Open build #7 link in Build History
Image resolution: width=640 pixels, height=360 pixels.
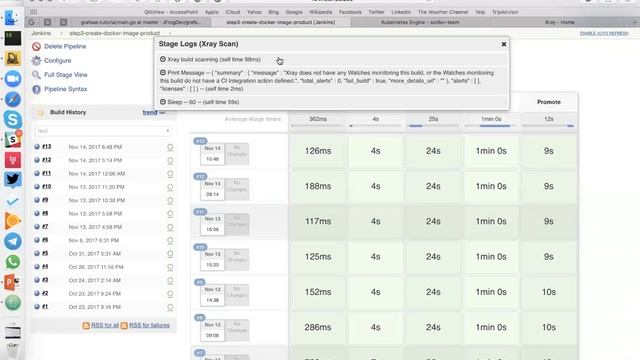point(45,227)
